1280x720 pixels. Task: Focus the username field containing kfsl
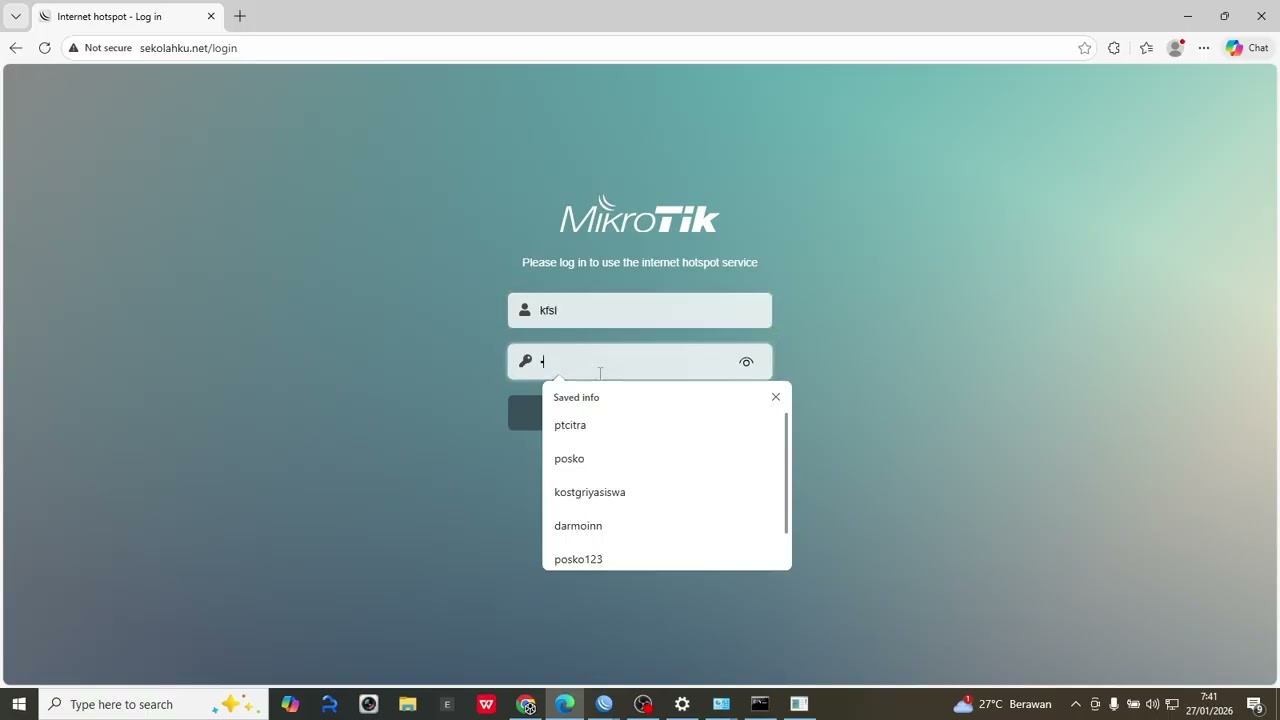click(640, 310)
